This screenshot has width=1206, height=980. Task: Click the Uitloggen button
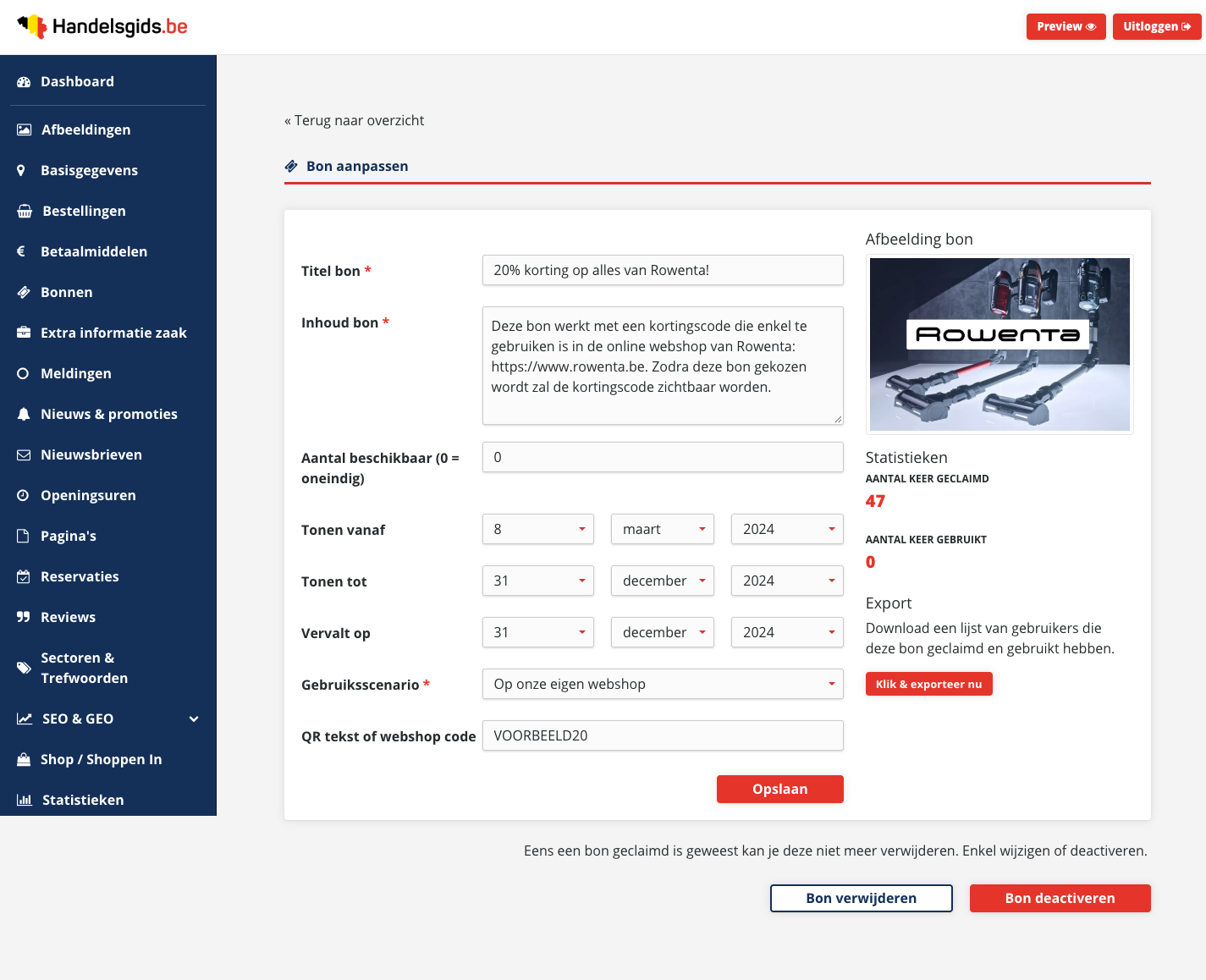point(1157,26)
